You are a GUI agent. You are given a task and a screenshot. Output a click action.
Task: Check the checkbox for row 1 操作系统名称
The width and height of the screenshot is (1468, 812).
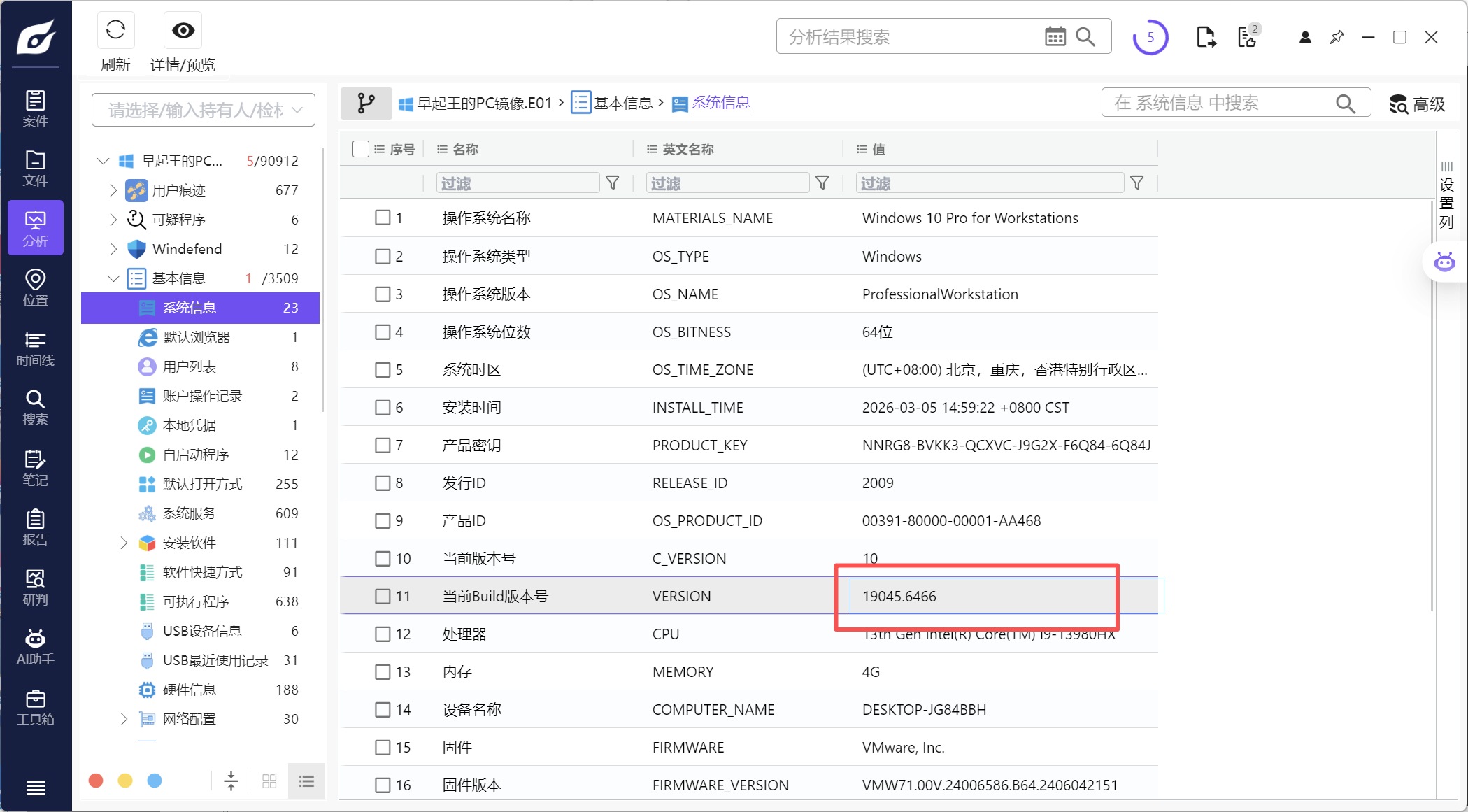(x=383, y=218)
